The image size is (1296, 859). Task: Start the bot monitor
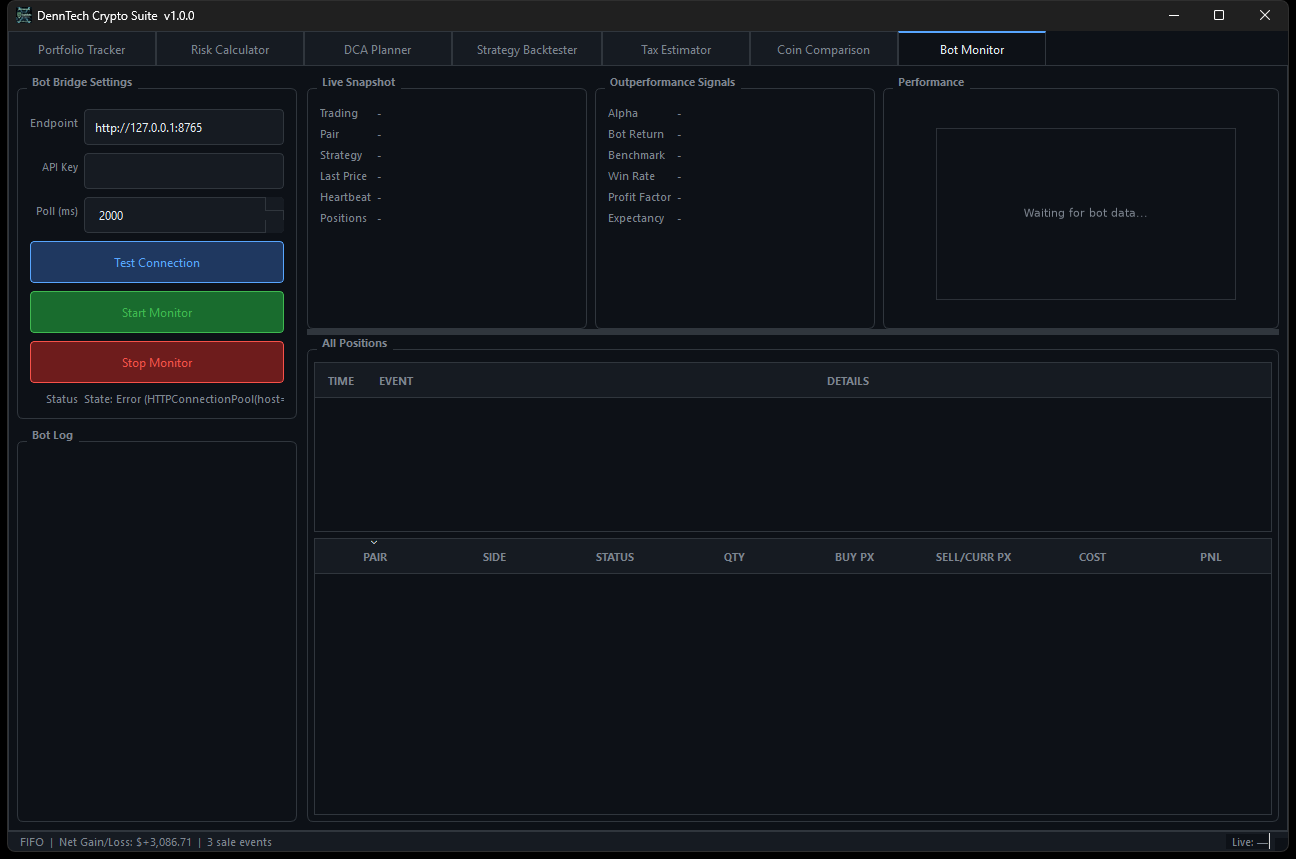pyautogui.click(x=157, y=312)
